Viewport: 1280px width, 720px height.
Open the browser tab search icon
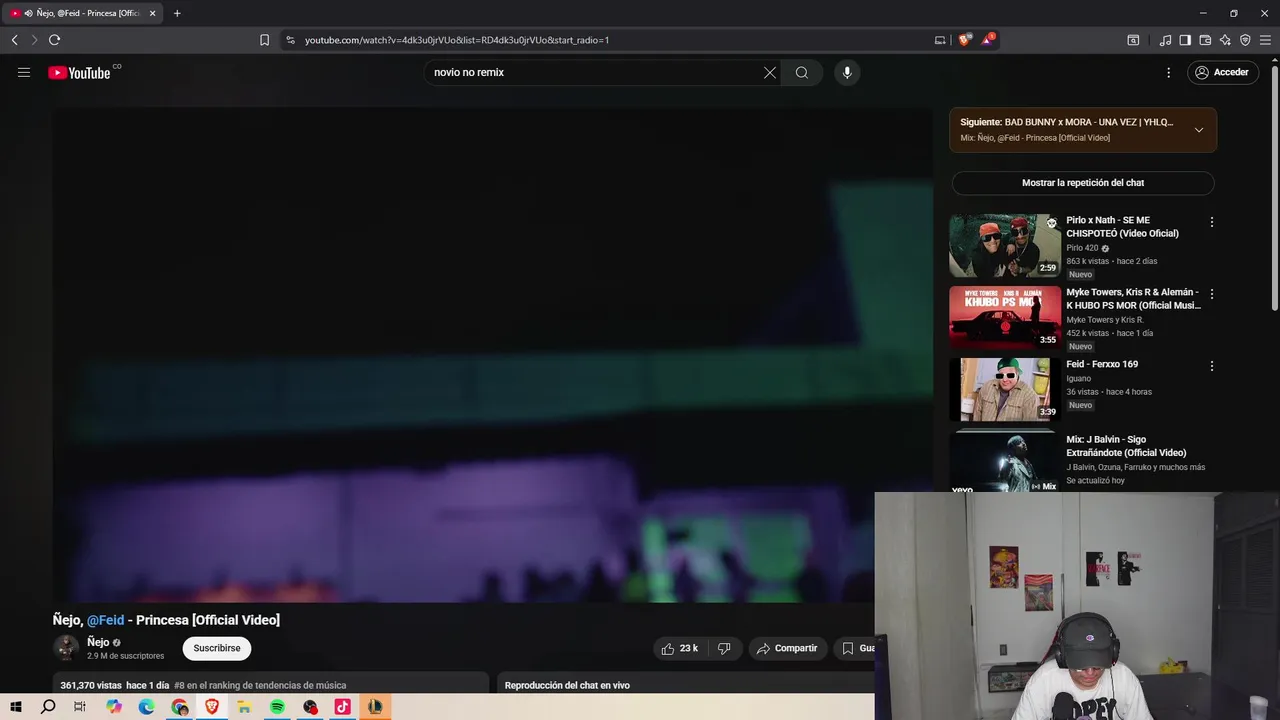1133,40
